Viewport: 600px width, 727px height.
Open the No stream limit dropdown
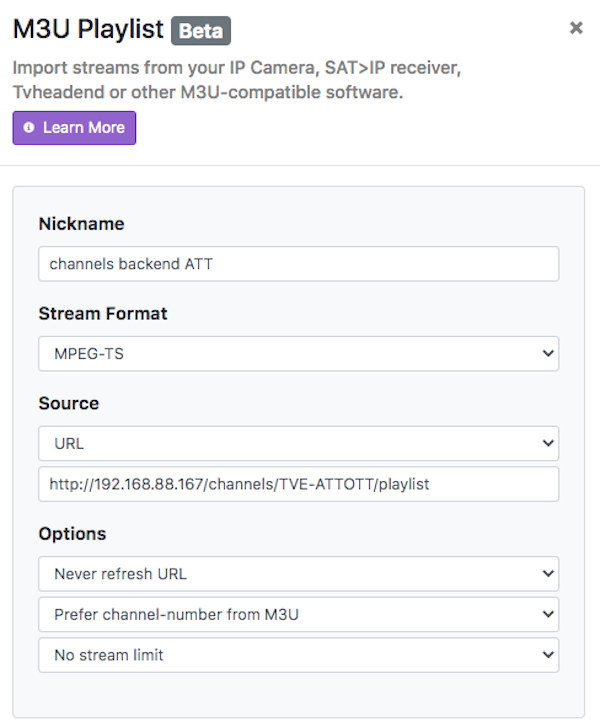pos(298,655)
